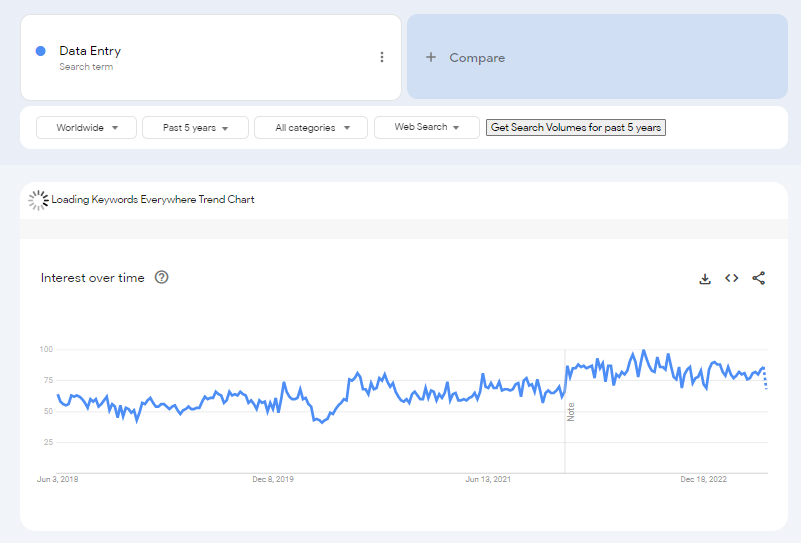Expand the Worldwide region dropdown
The width and height of the screenshot is (801, 543).
(86, 128)
